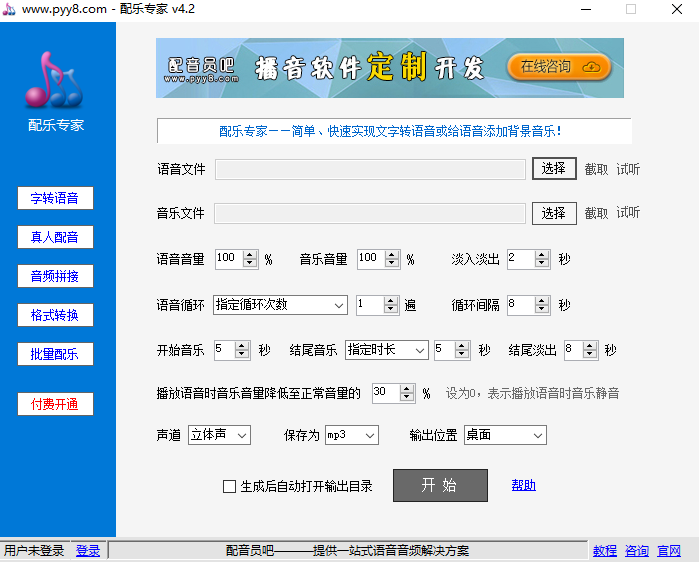Click 选择 button for 音乐文件
The height and width of the screenshot is (562, 699).
tap(553, 213)
